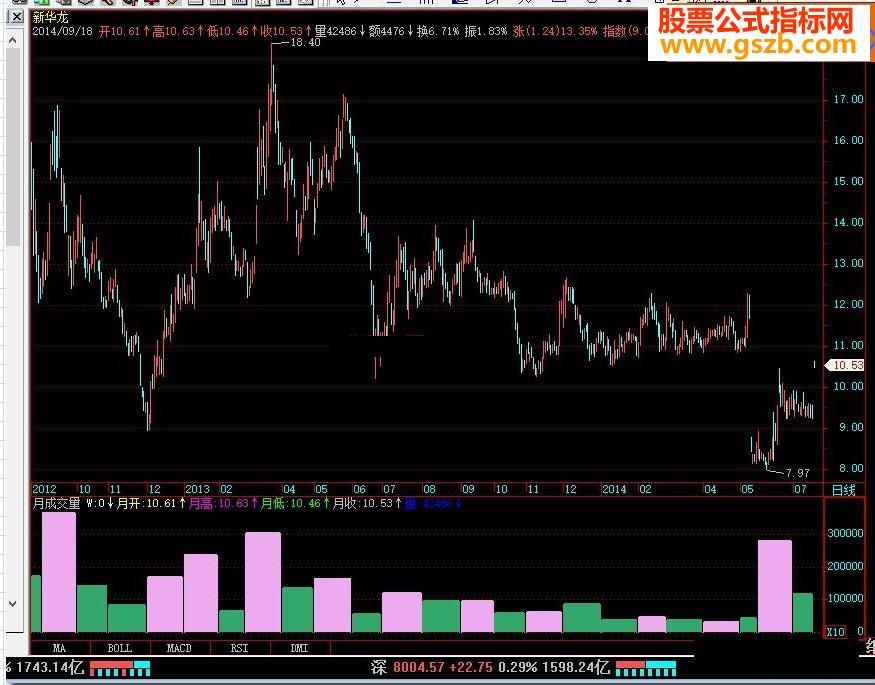The width and height of the screenshot is (875, 685).
Task: Click the 日线 period label
Action: click(x=843, y=490)
